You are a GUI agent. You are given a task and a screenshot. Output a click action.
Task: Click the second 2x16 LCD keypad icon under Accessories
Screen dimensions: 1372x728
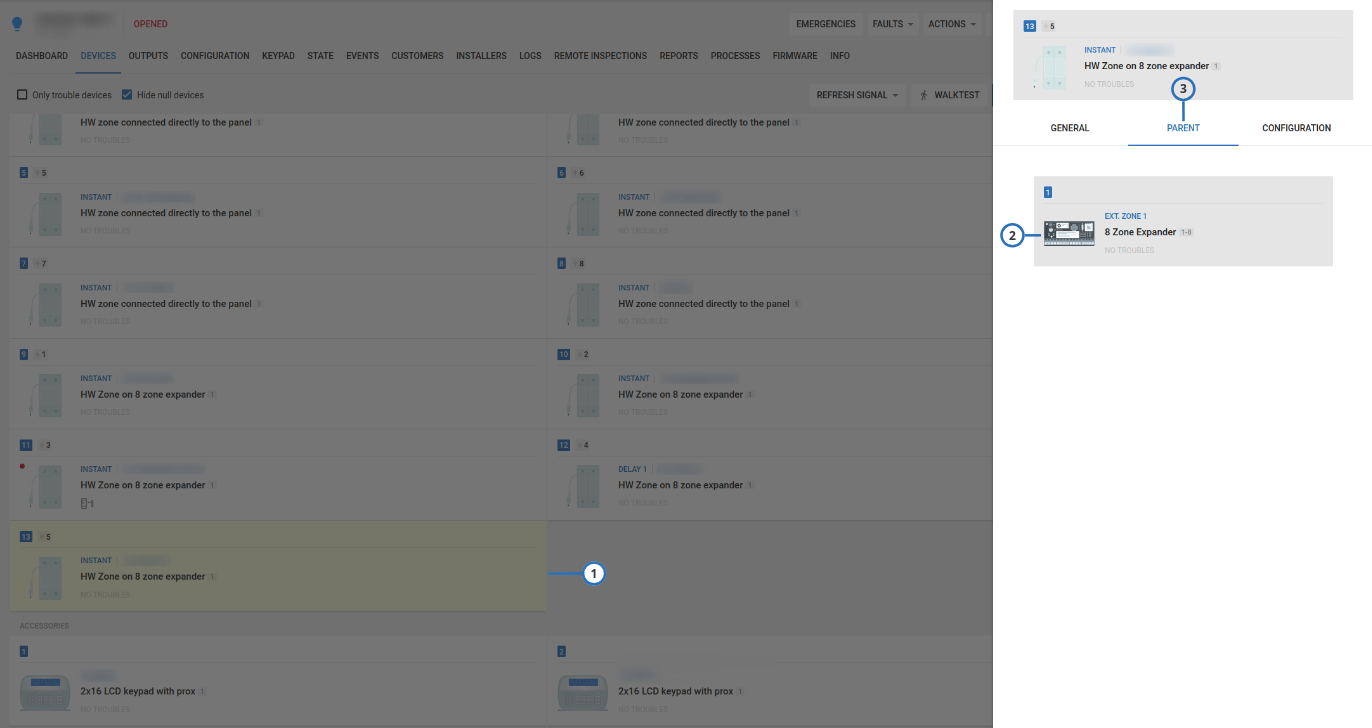[583, 692]
